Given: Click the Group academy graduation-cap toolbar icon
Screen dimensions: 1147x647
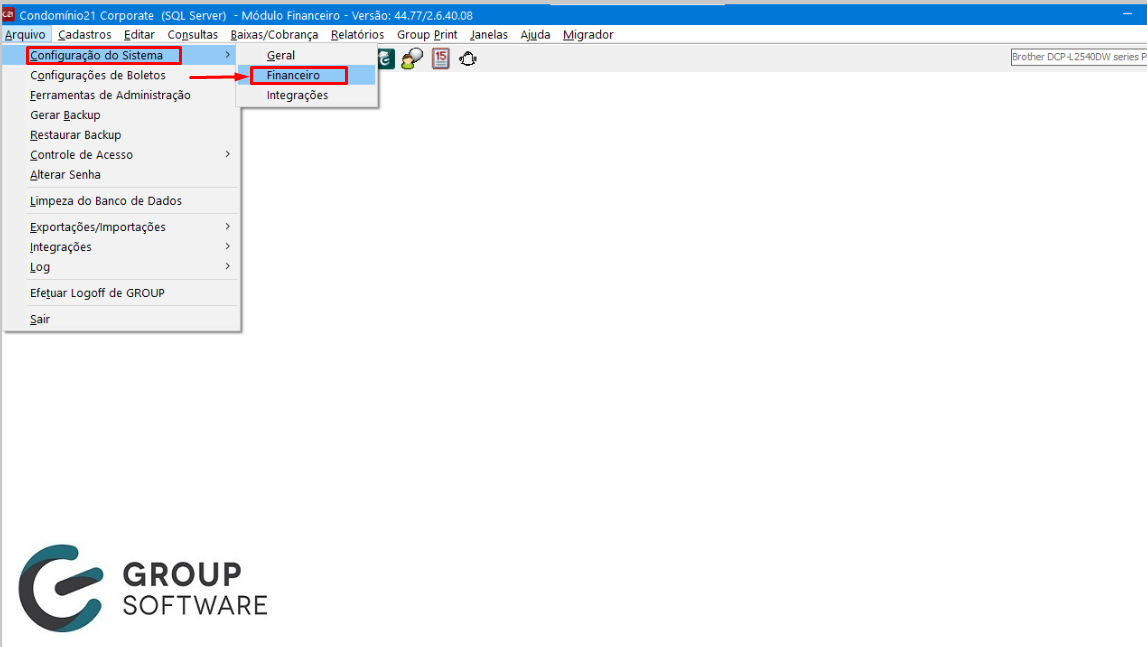Looking at the screenshot, I should coord(386,59).
